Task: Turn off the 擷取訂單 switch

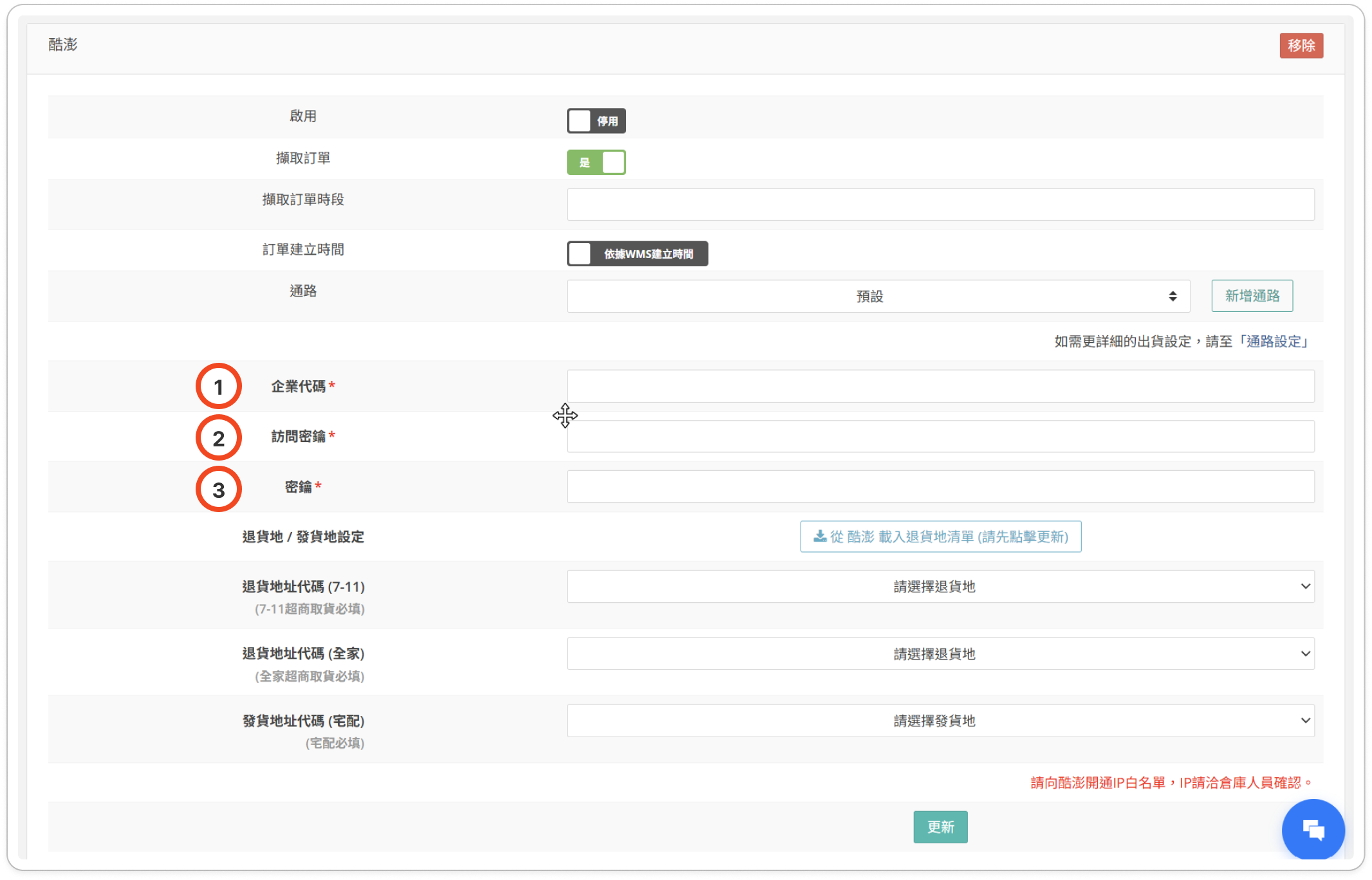Action: (x=596, y=162)
